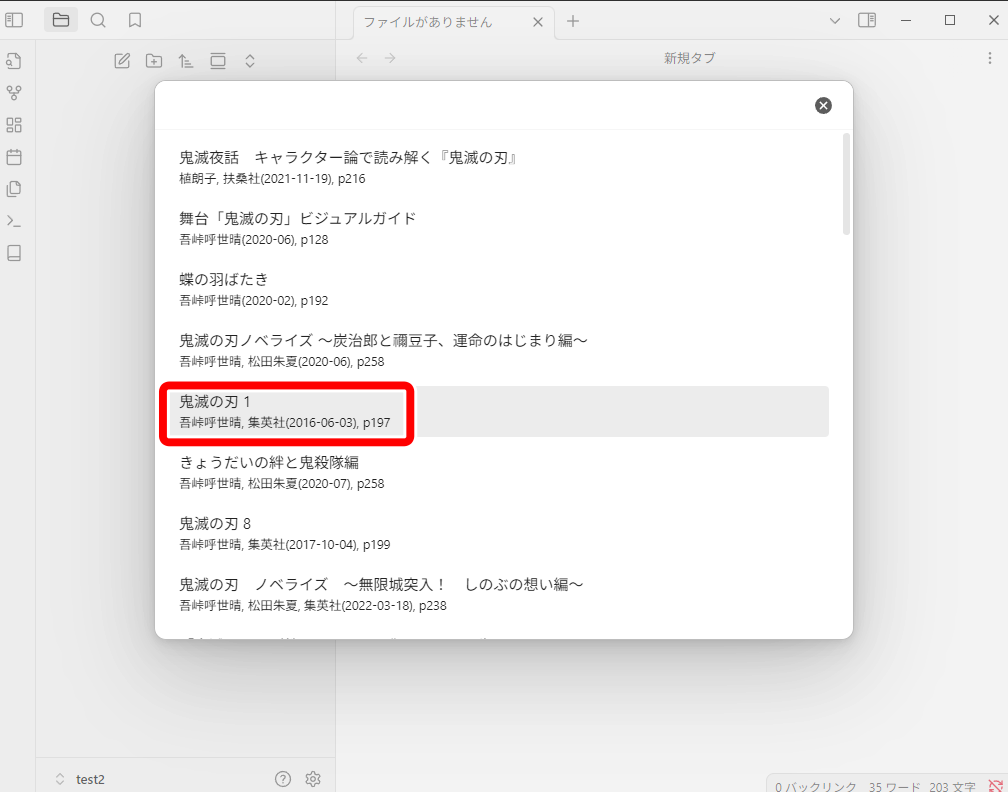Viewport: 1008px width, 792px height.
Task: Toggle the right sidebar icon
Action: tap(867, 21)
